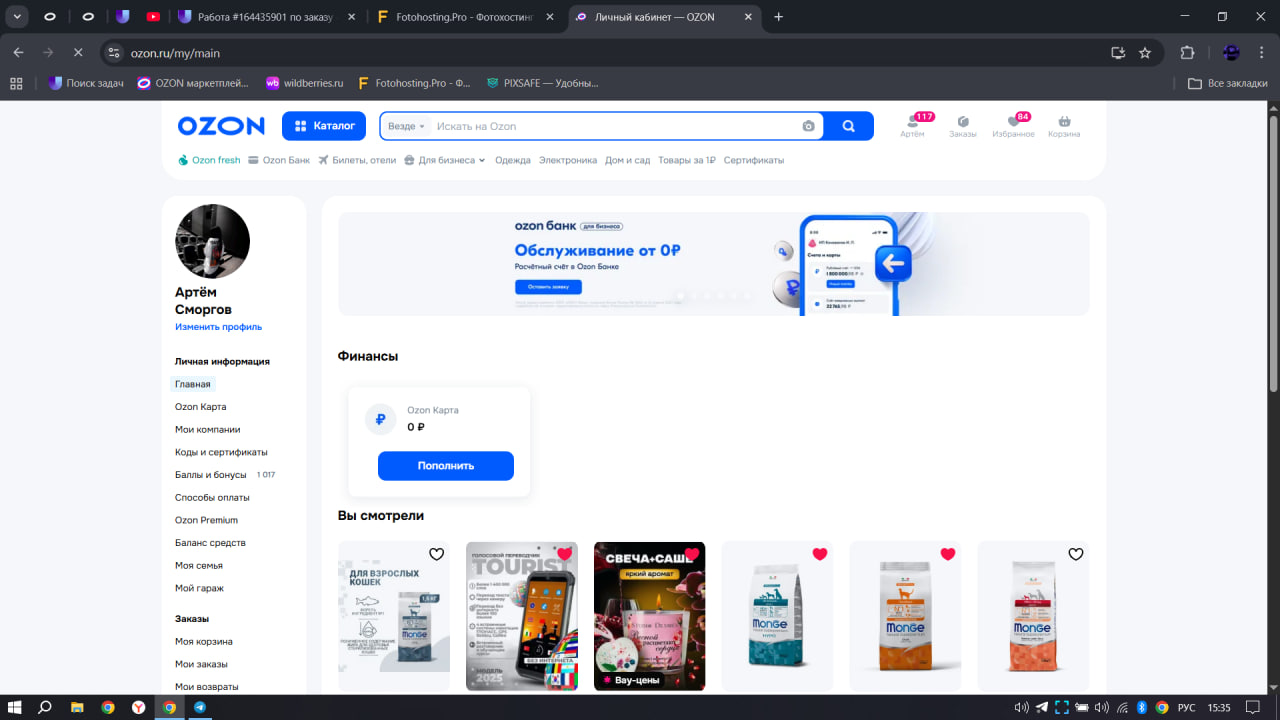Open Баллы и бонусы in the sidebar

[x=211, y=475]
